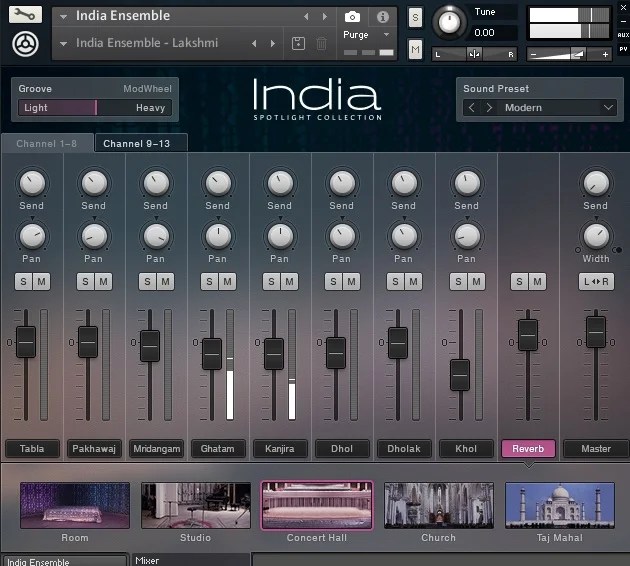The image size is (630, 566).
Task: Select the Kanjira channel label button
Action: click(280, 449)
